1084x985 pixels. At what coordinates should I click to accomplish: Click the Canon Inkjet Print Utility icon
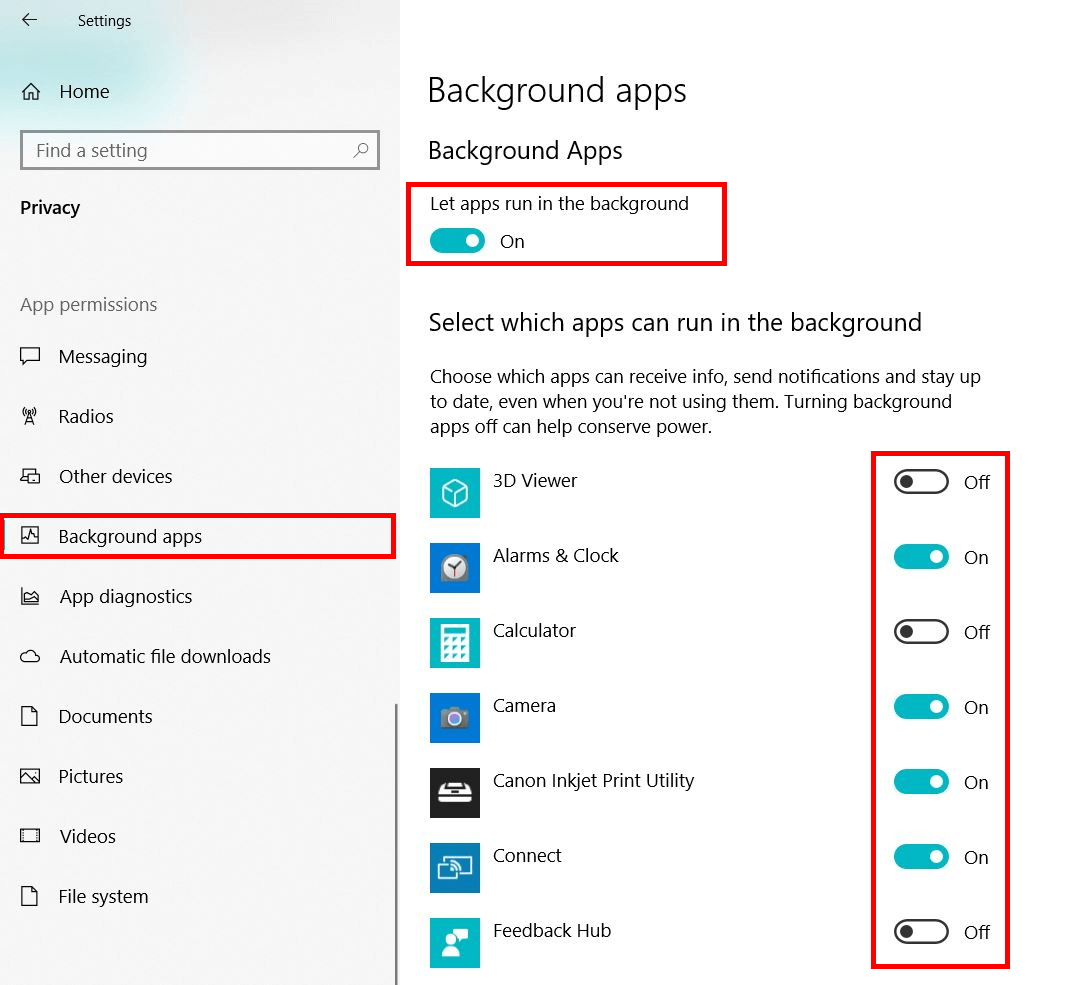[454, 793]
